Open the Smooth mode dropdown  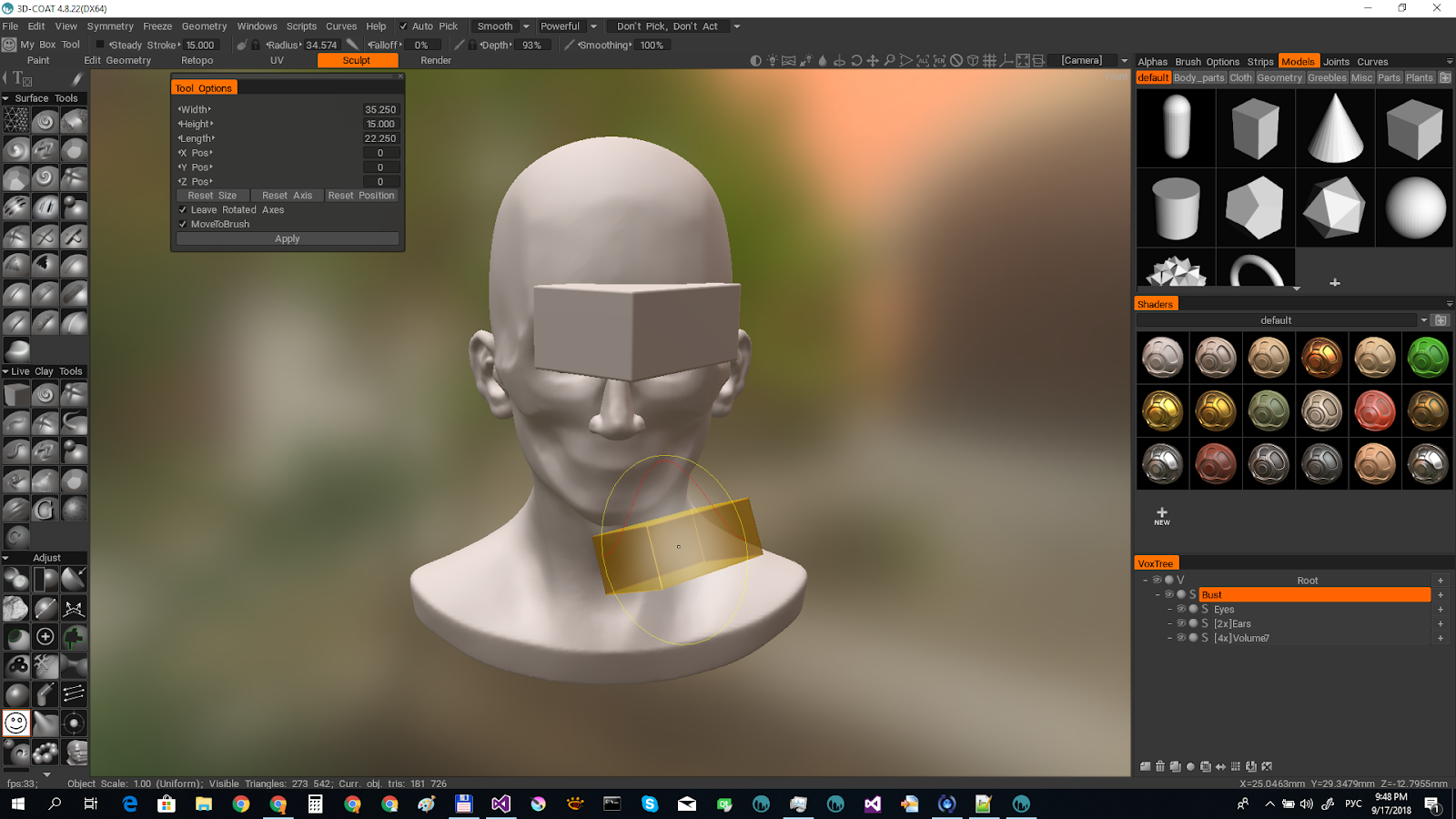[526, 26]
